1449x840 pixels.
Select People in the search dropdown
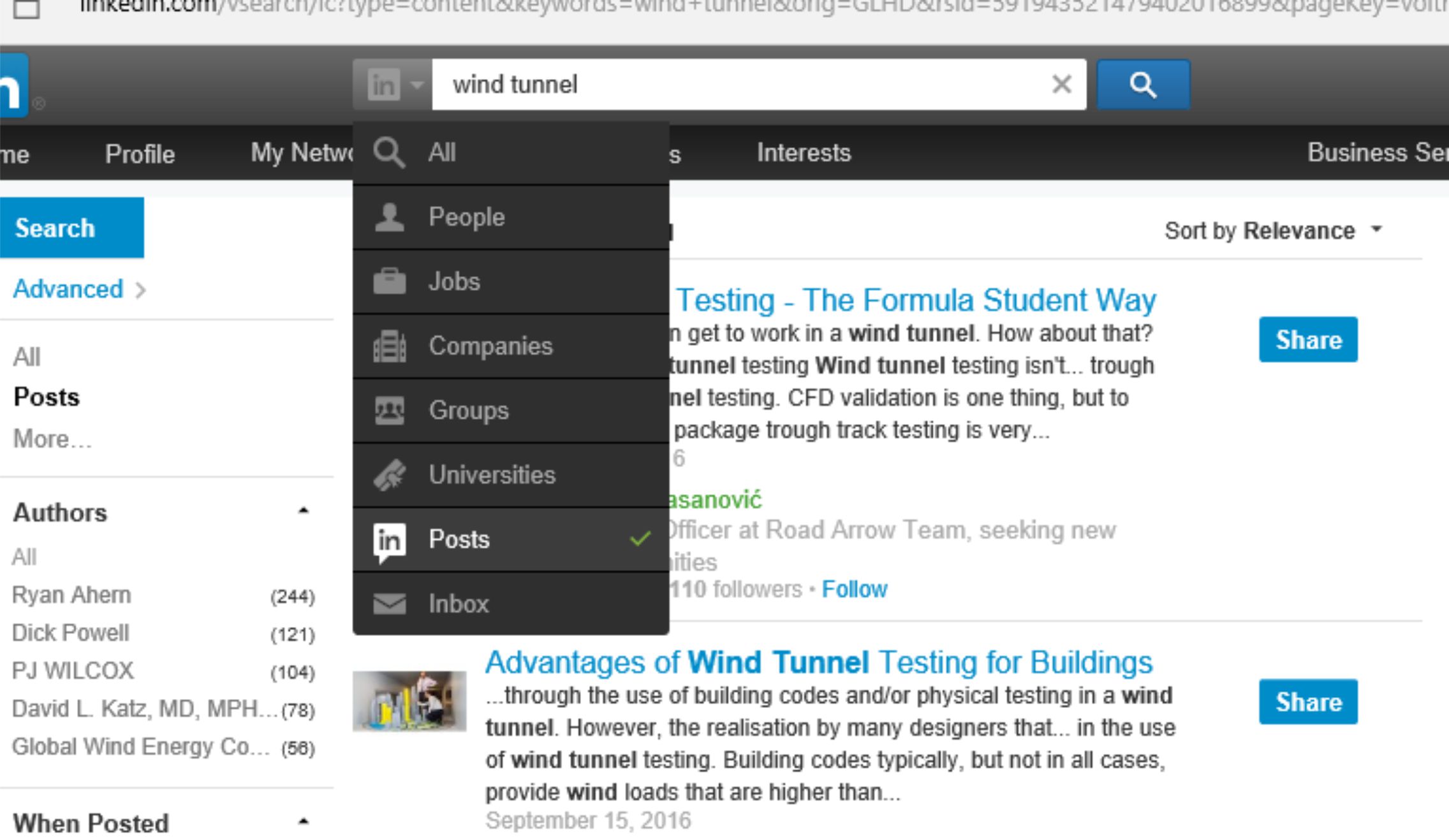(511, 217)
